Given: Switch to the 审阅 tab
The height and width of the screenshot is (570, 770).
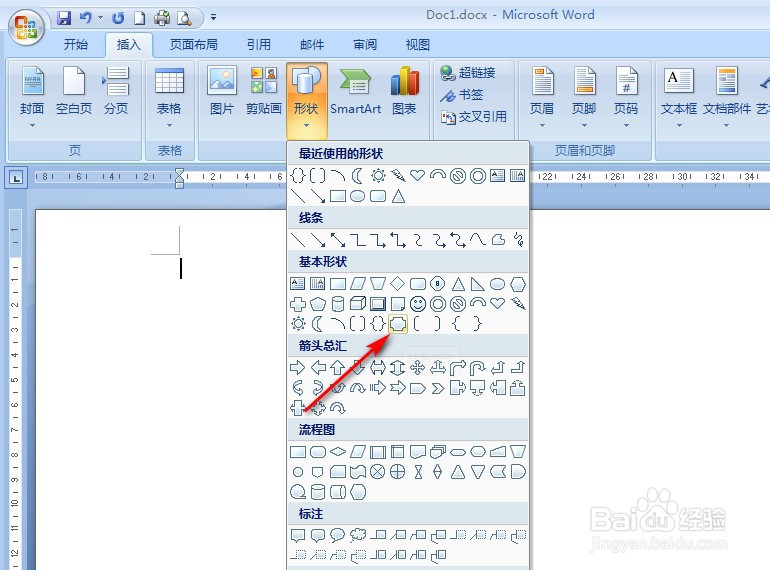Looking at the screenshot, I should coord(365,45).
